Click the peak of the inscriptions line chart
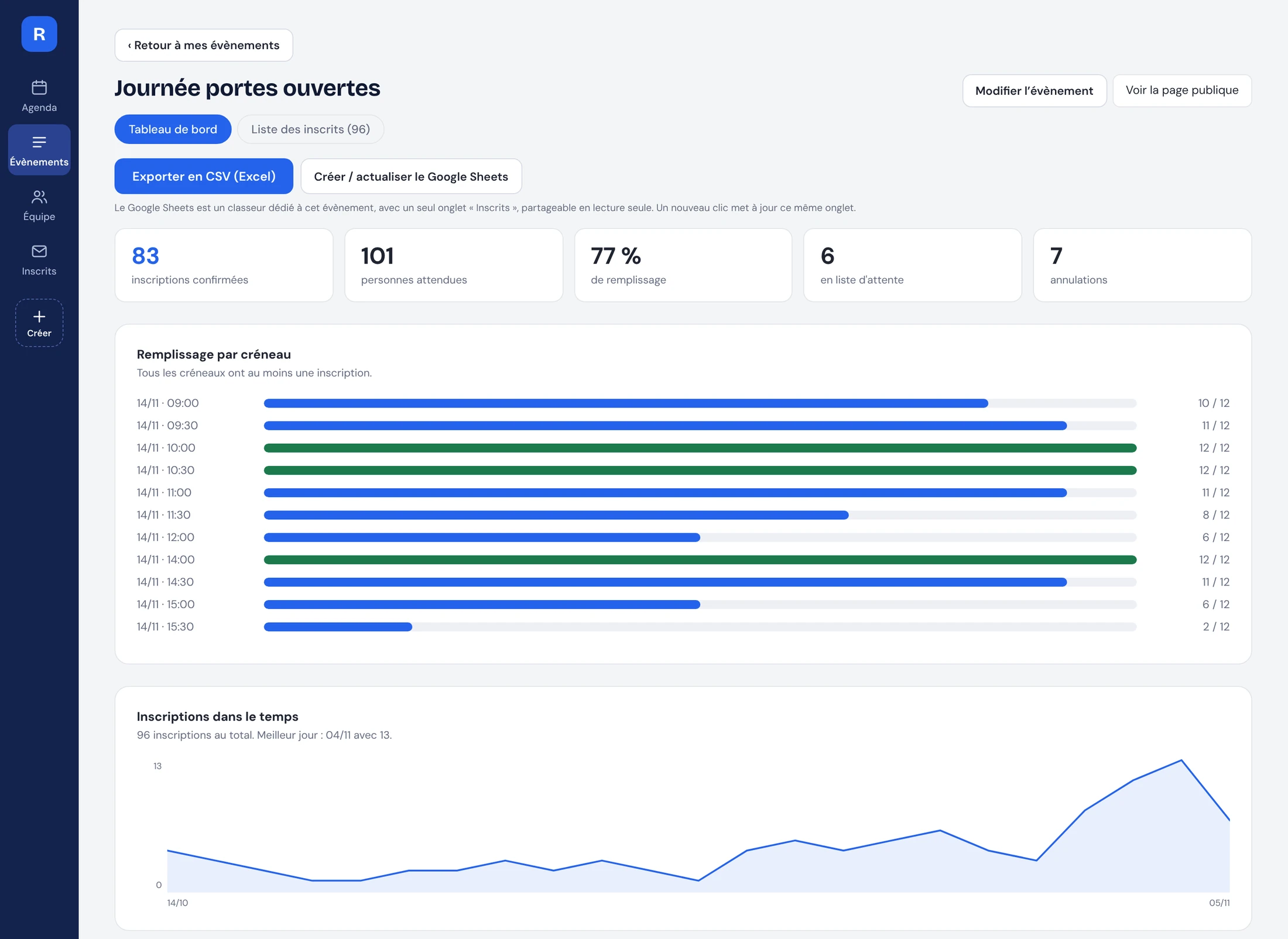This screenshot has width=1288, height=939. click(1181, 760)
